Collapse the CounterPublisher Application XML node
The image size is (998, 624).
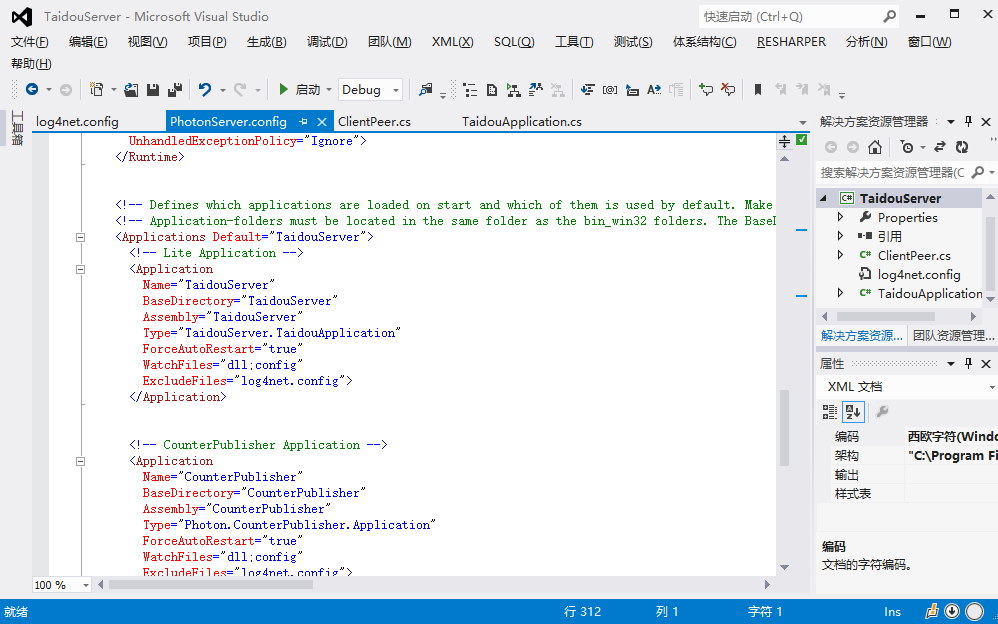pyautogui.click(x=80, y=461)
